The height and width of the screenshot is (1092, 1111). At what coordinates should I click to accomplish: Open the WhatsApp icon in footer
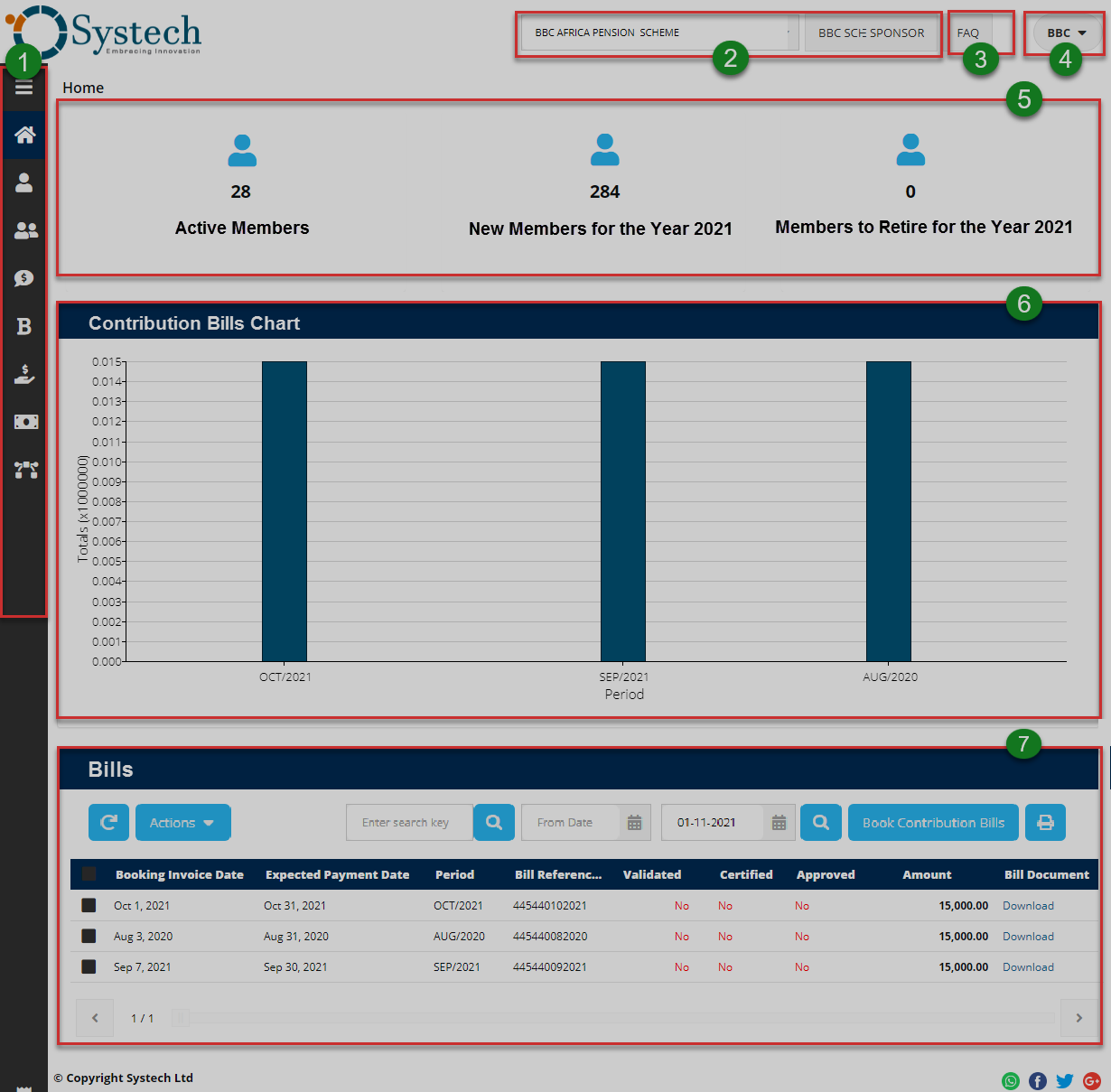tap(1011, 1081)
